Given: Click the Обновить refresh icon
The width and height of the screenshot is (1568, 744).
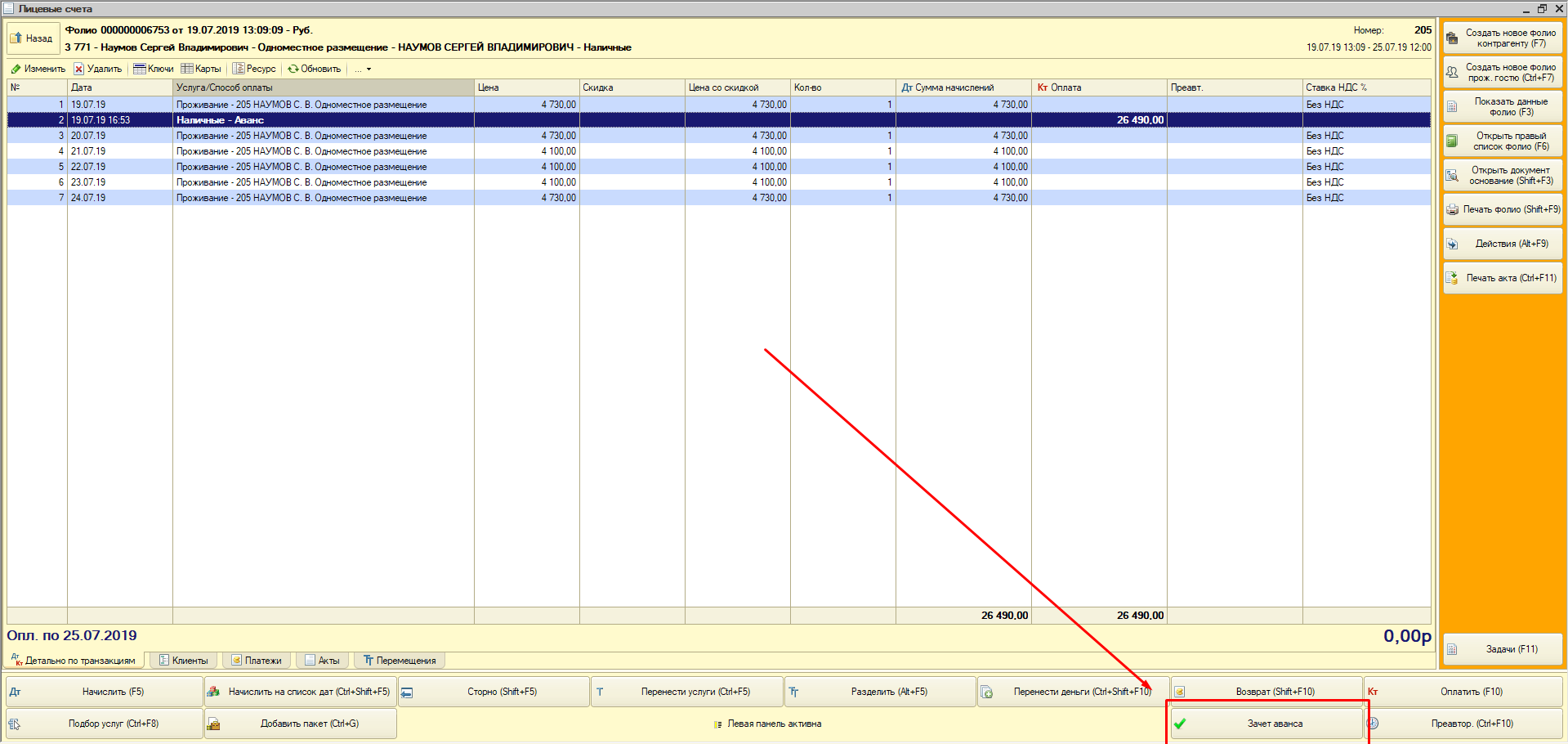Looking at the screenshot, I should (293, 69).
